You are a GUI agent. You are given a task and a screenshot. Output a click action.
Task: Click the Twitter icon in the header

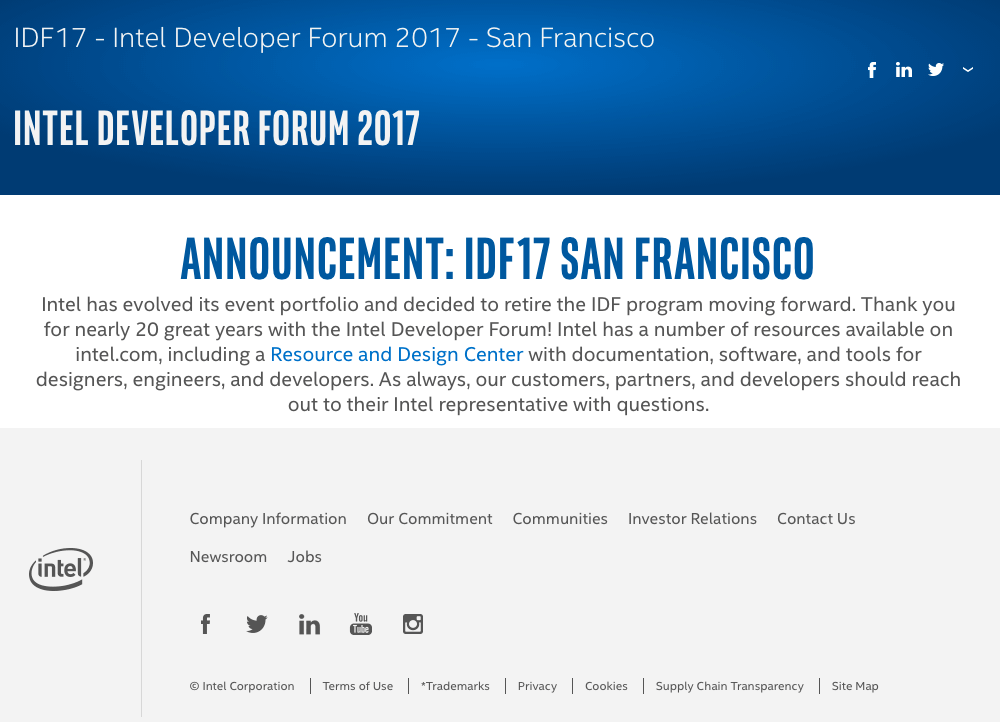[935, 69]
